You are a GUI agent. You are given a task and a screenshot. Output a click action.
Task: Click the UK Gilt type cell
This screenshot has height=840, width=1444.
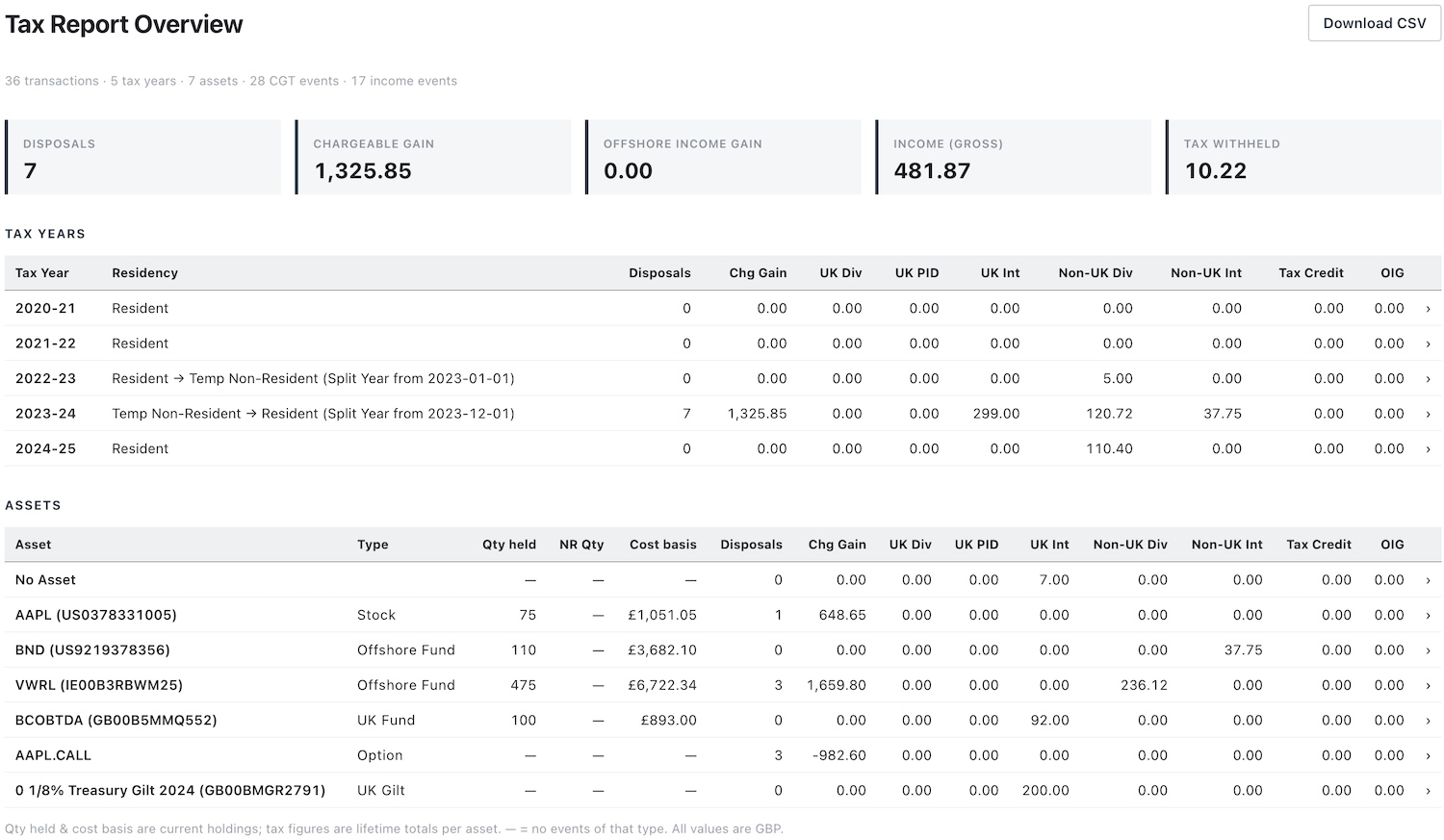381,790
